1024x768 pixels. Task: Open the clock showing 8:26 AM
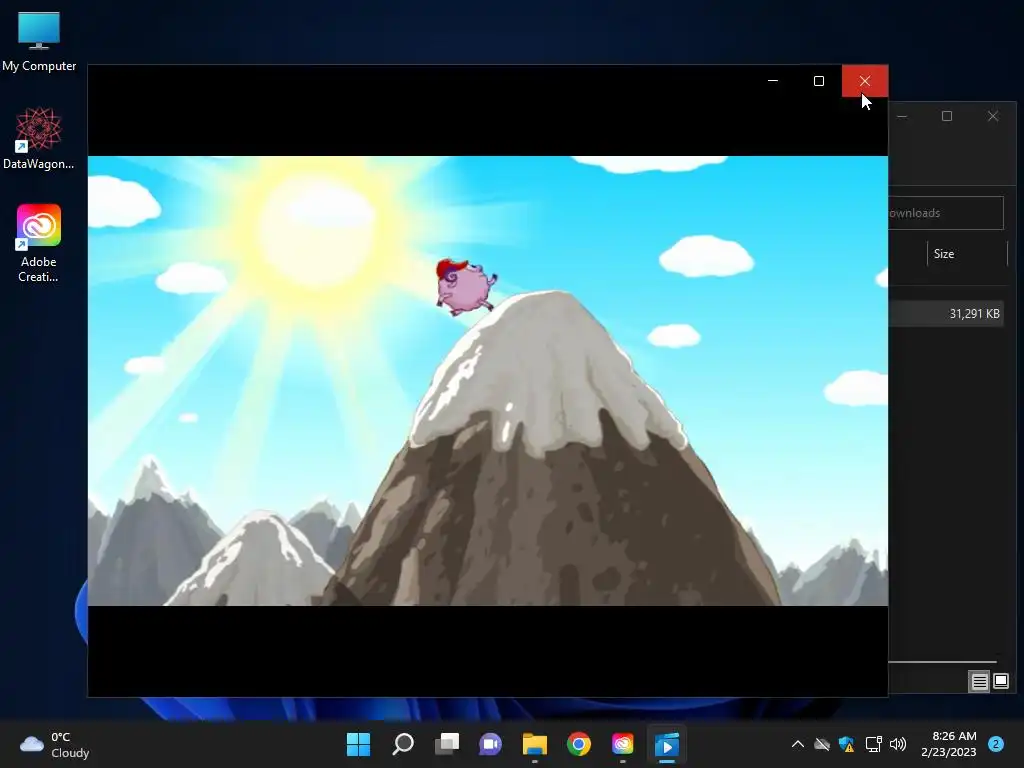948,744
